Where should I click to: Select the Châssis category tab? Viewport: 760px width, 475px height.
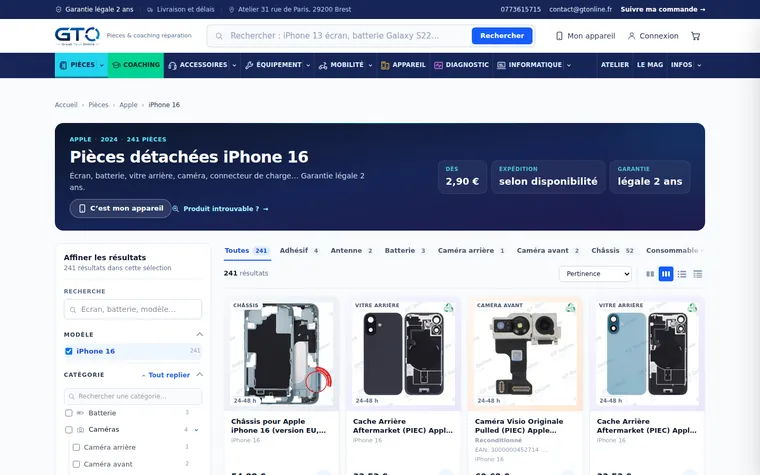[x=612, y=251]
